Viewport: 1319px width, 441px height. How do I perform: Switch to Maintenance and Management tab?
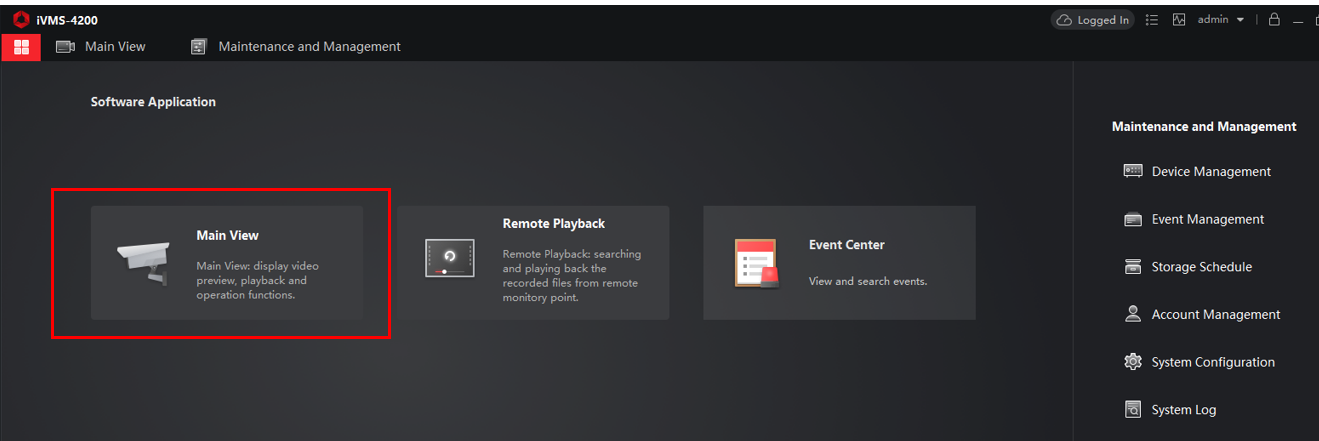296,47
